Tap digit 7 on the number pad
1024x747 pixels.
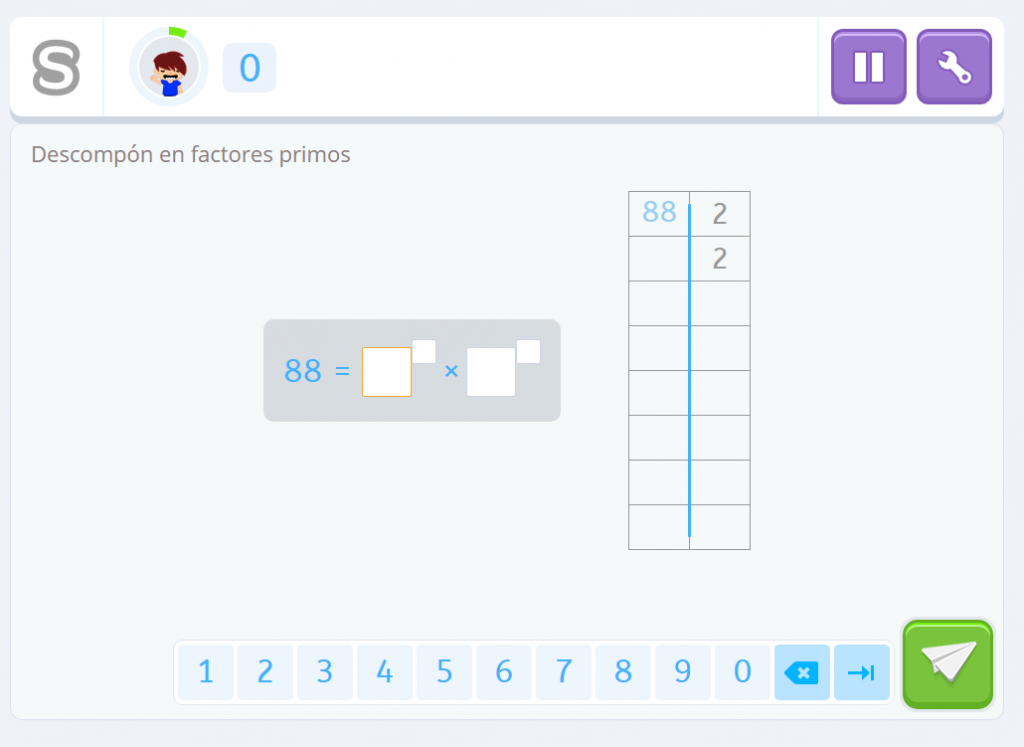tap(563, 672)
